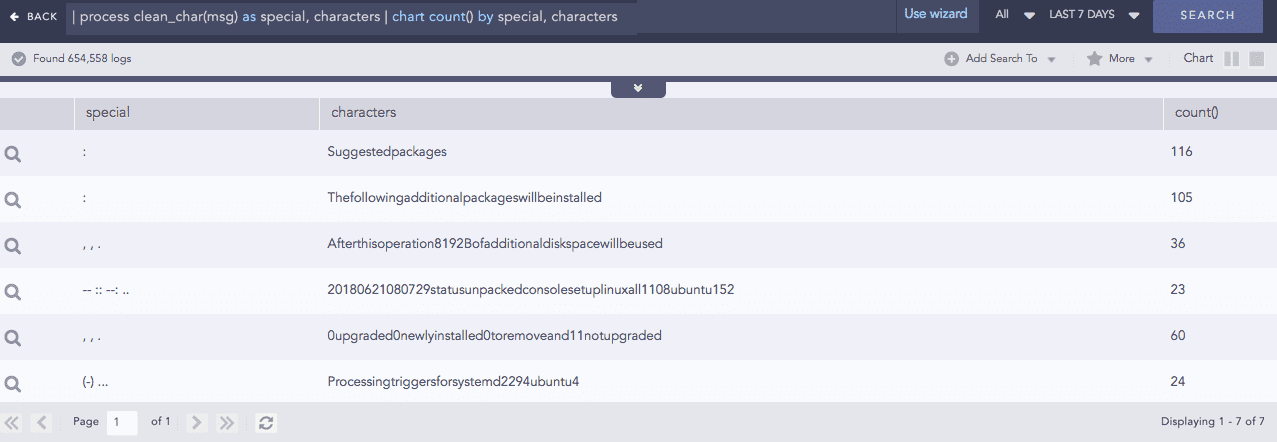Click the Use wizard link
1277x442 pixels.
click(x=935, y=14)
